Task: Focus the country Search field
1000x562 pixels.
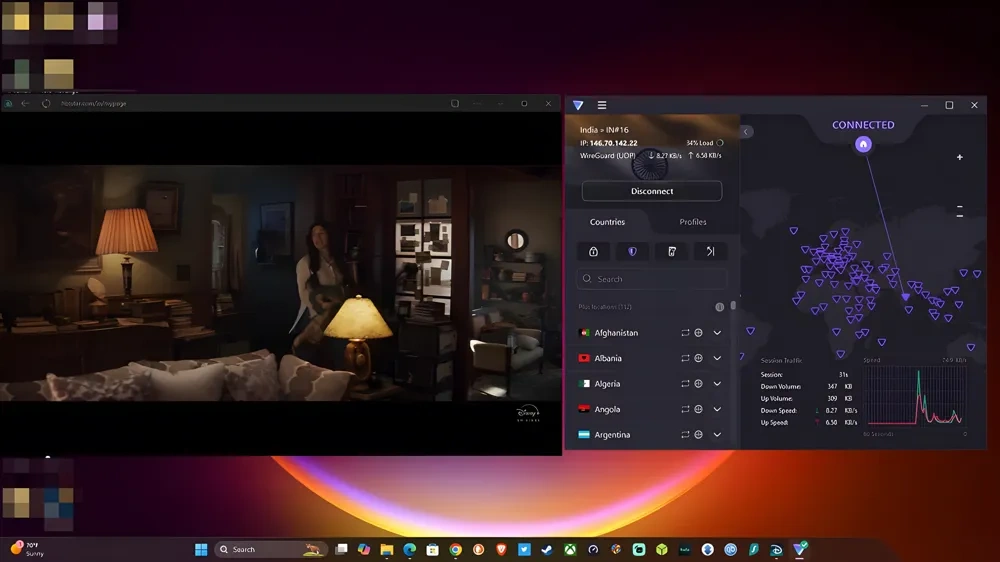Action: pos(652,279)
